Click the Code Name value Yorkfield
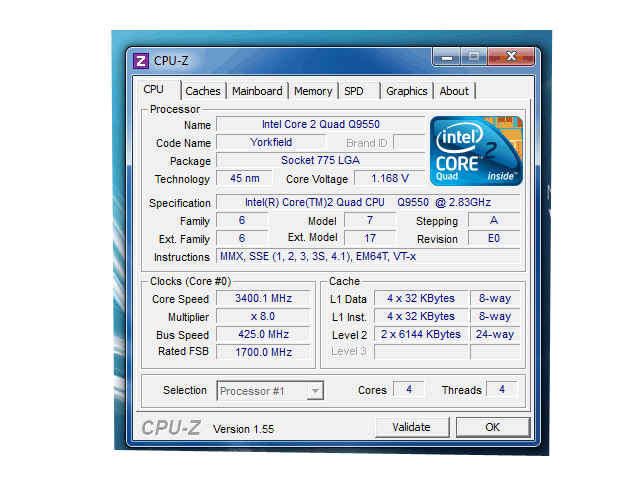 pos(271,142)
